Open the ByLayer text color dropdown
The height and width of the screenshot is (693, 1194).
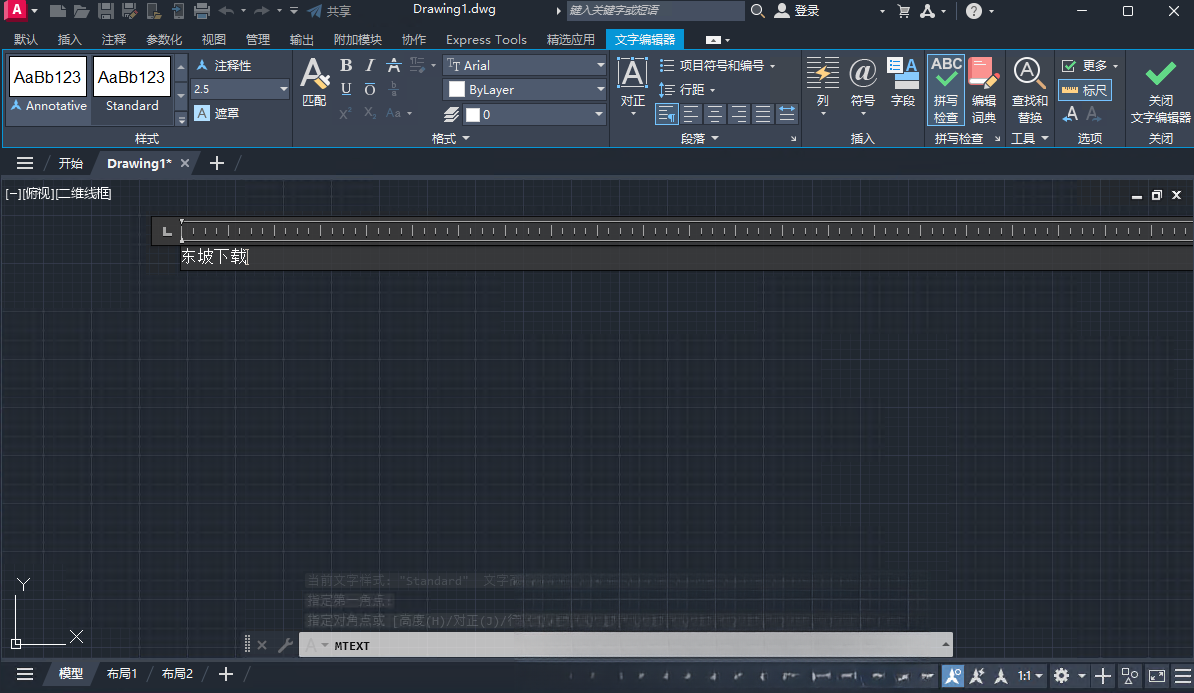pos(525,90)
